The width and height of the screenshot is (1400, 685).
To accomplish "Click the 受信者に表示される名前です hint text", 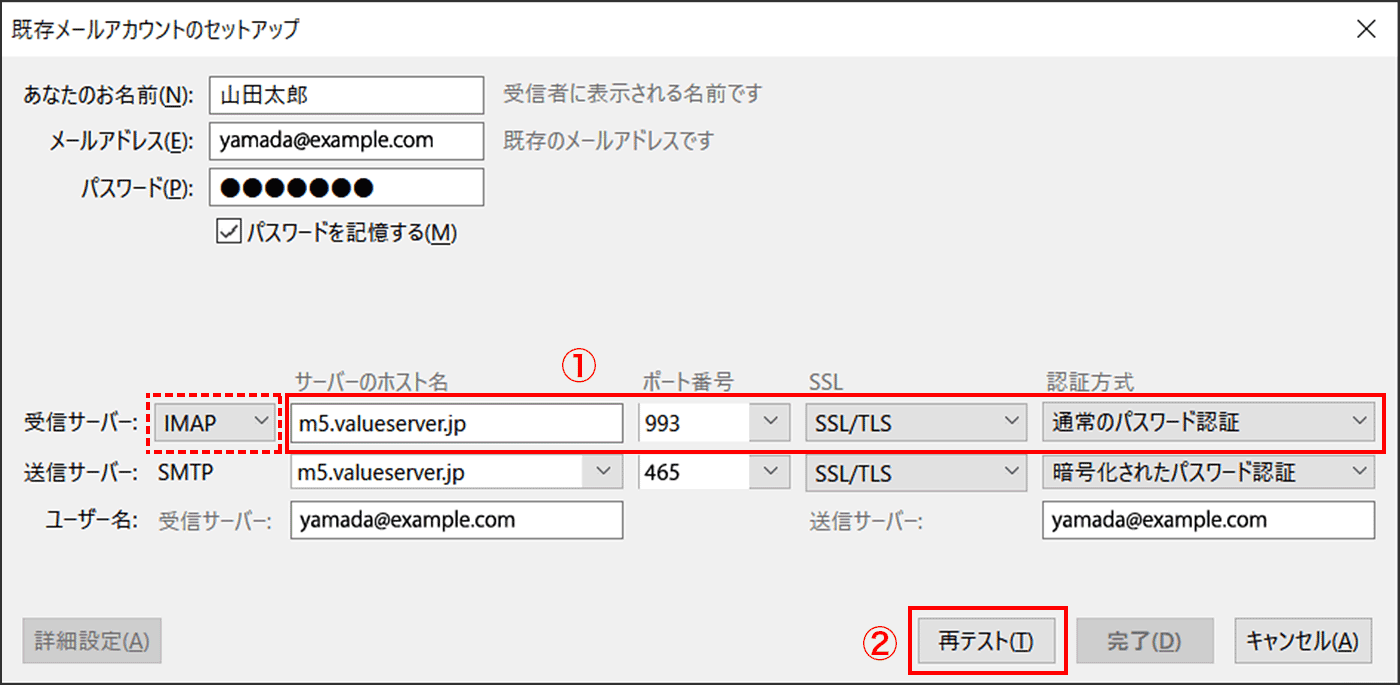I will coord(632,95).
